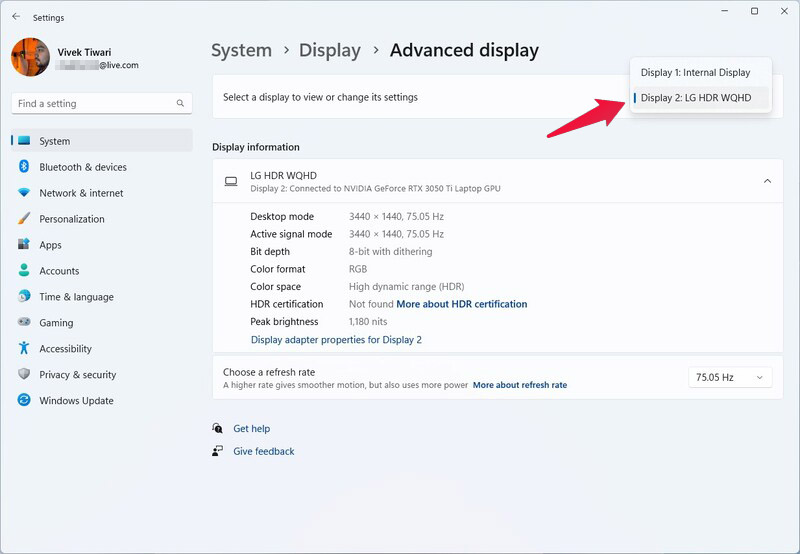Click the Windows Update sync icon
The width and height of the screenshot is (800, 554).
tap(24, 400)
